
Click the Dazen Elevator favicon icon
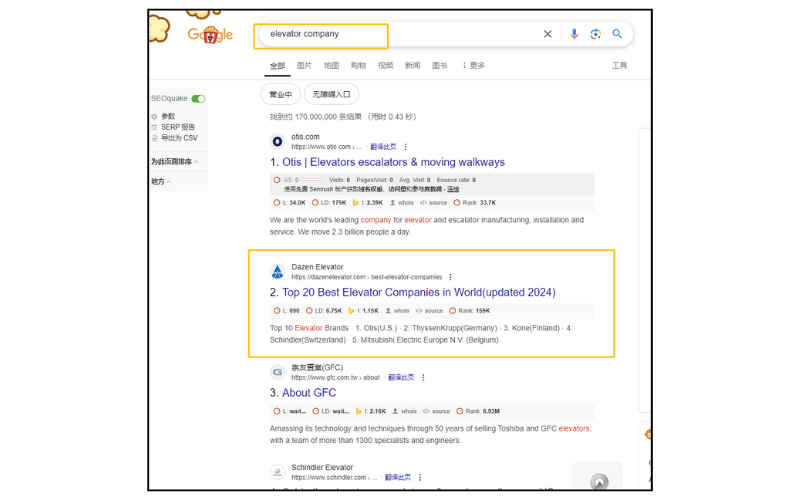point(277,272)
